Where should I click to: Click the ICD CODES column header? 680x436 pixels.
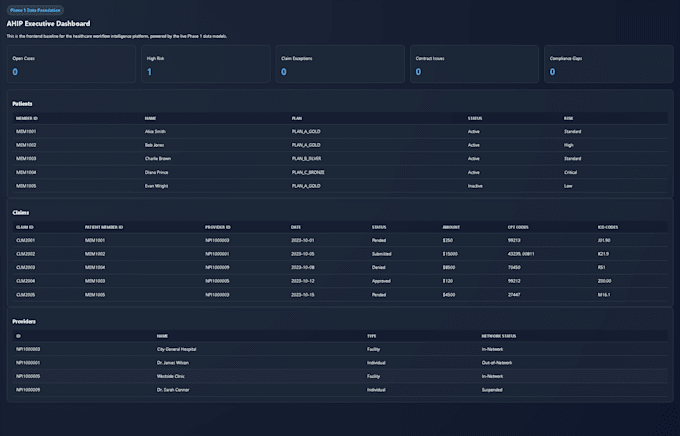click(x=608, y=227)
